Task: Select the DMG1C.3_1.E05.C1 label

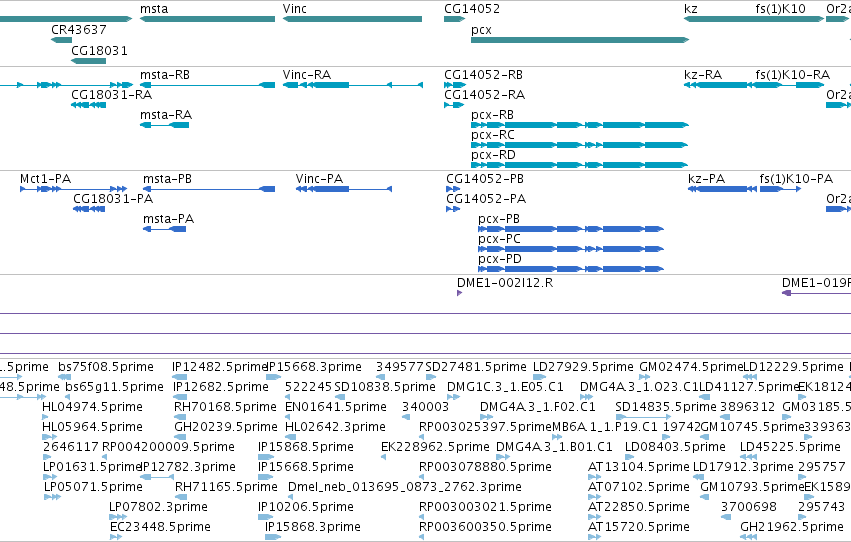Action: pos(505,387)
